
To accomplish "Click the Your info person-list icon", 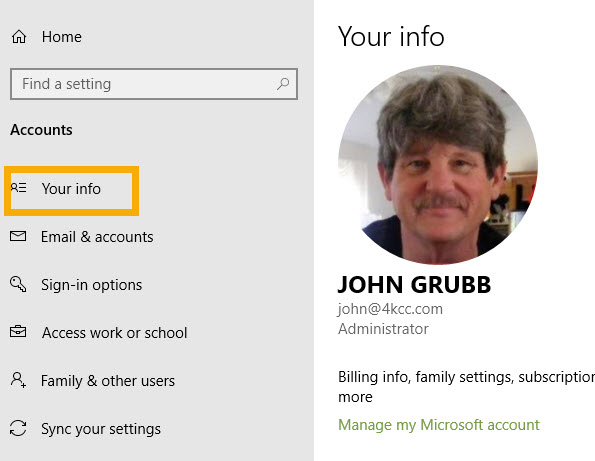I will [19, 188].
